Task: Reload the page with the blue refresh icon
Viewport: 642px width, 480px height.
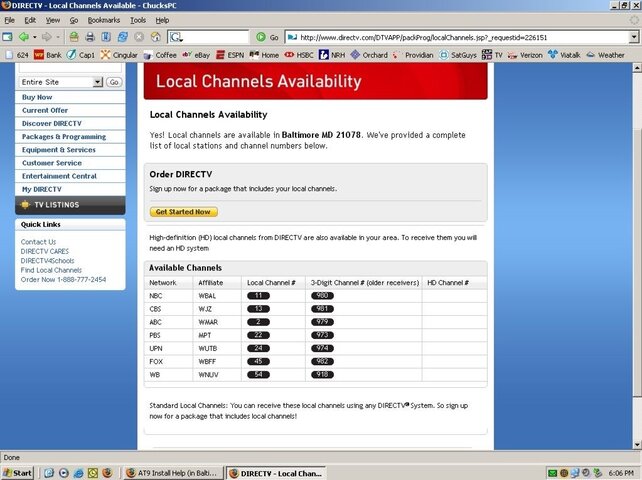Action: (122, 37)
